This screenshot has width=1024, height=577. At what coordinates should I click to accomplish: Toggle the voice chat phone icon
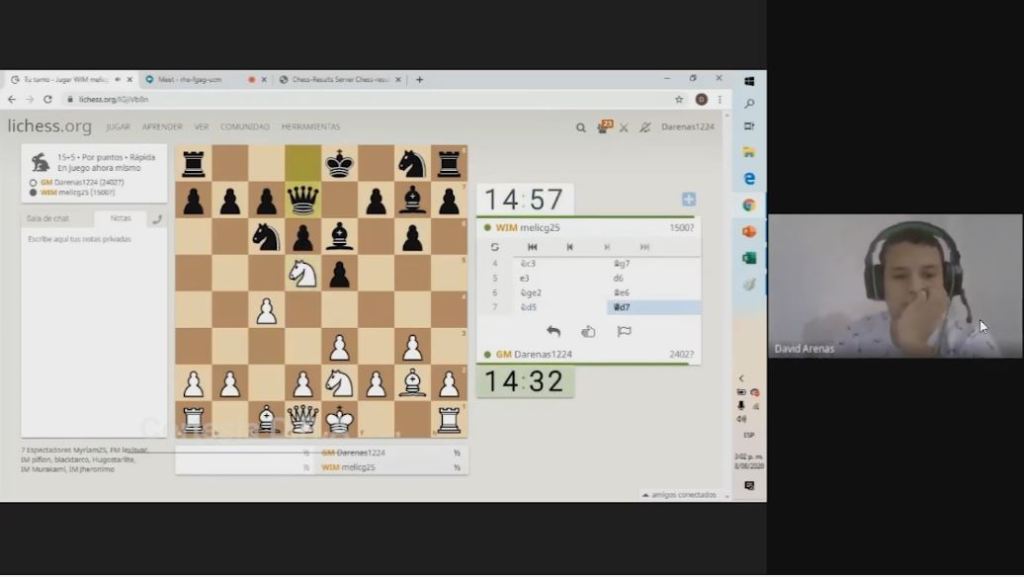(x=157, y=219)
